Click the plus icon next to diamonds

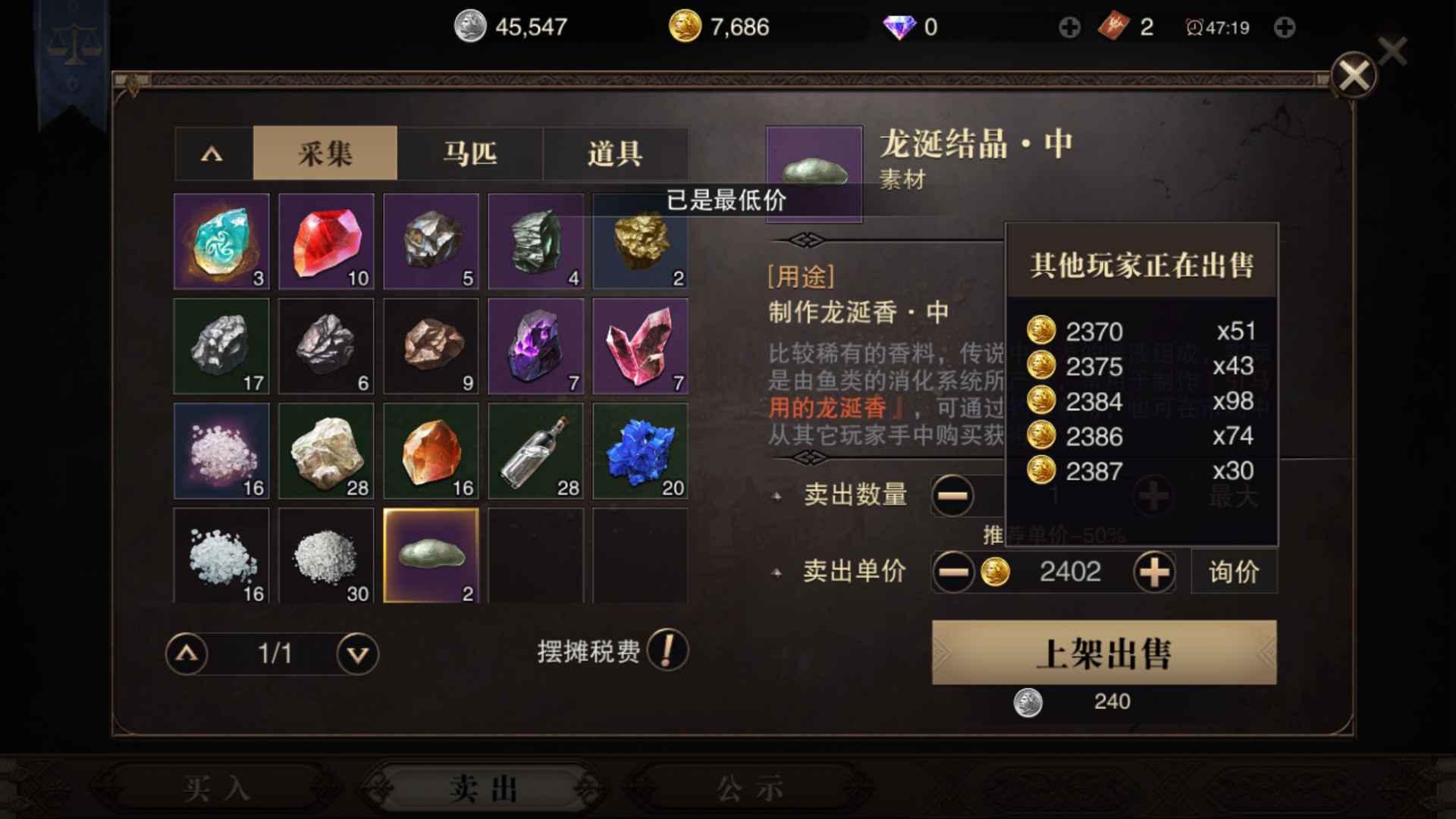tap(1069, 28)
